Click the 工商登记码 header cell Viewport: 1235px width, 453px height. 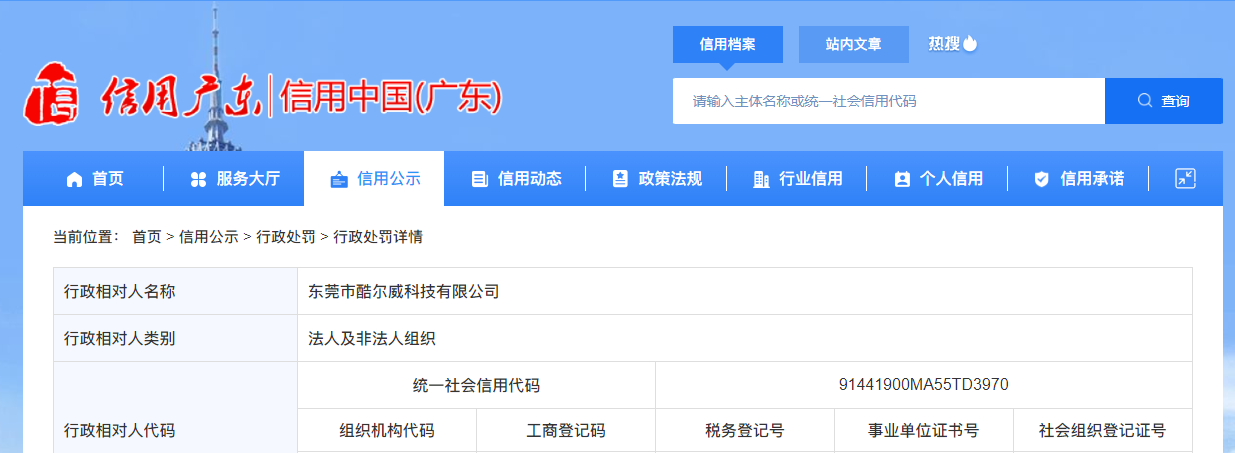click(x=566, y=431)
